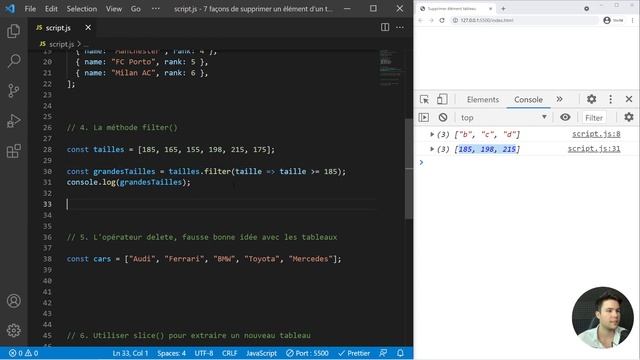The width and height of the screenshot is (640, 360).
Task: Stop Live Server on Port 5500
Action: (x=307, y=353)
